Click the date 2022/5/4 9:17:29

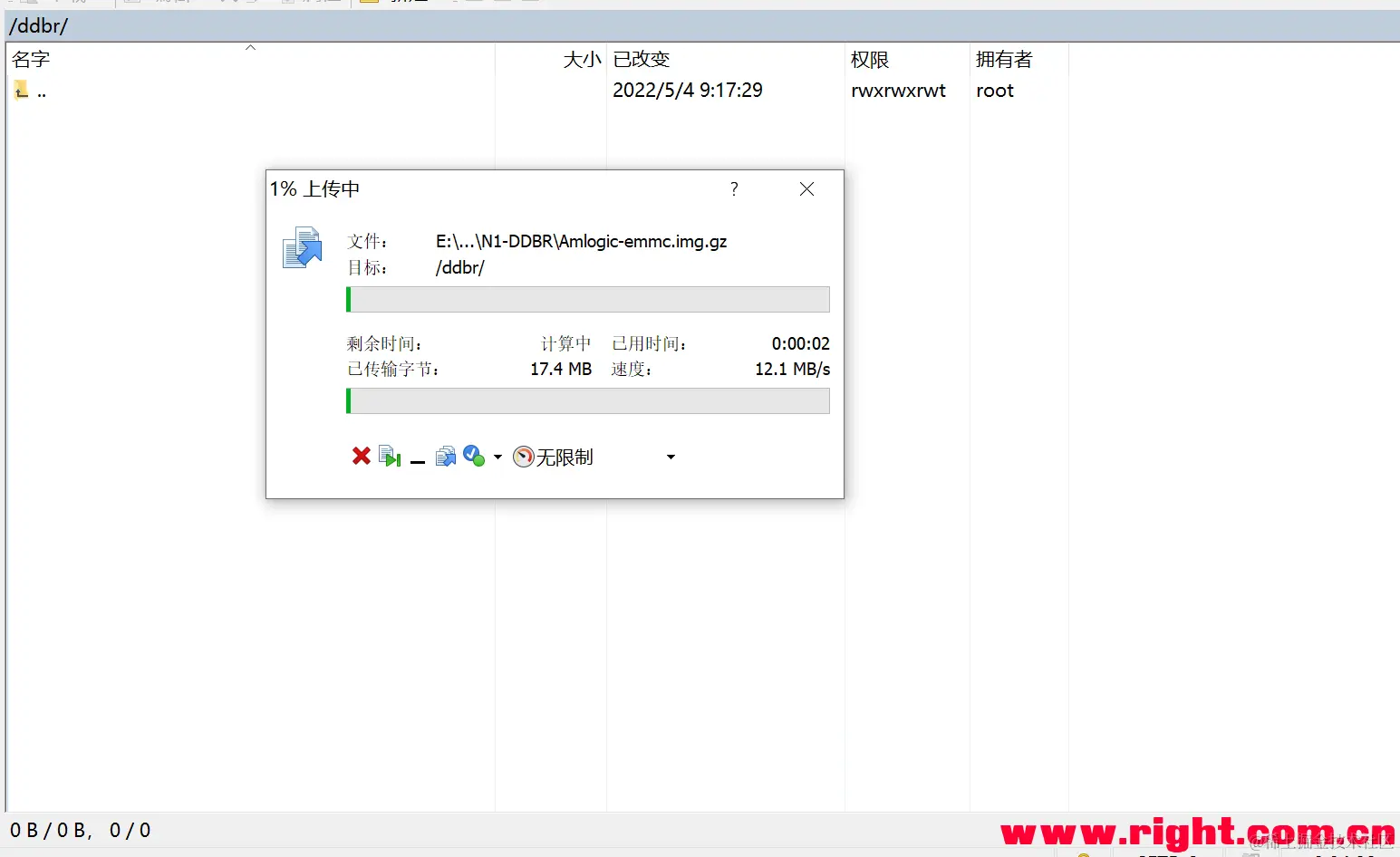point(688,91)
